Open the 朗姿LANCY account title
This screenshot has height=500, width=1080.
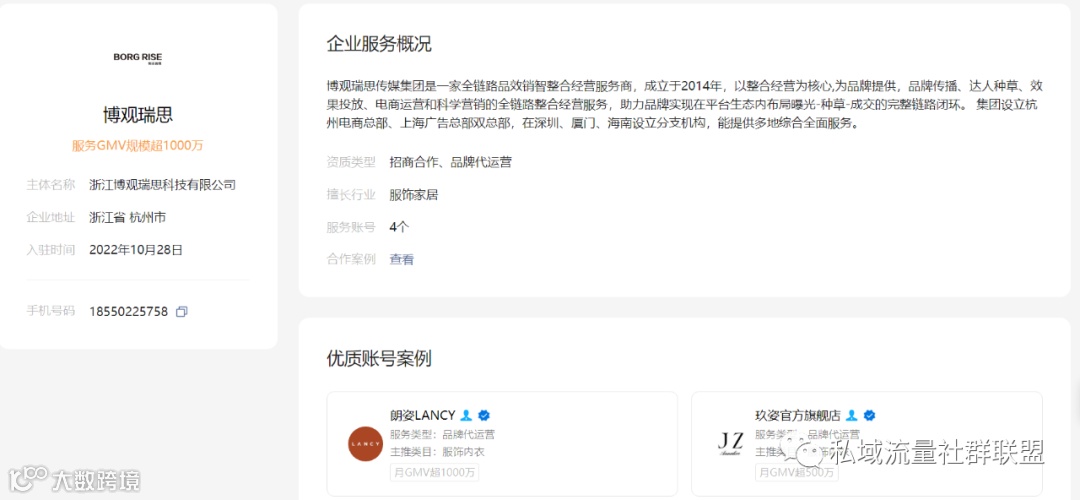click(422, 415)
